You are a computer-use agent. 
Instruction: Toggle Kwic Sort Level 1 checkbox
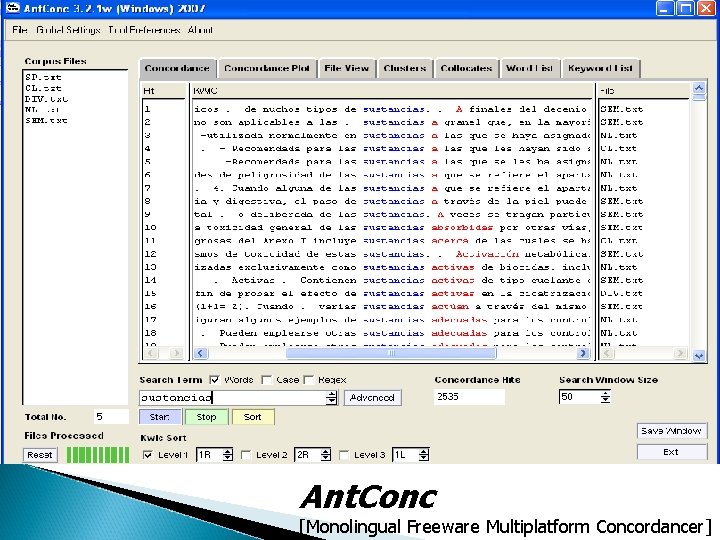[x=147, y=455]
